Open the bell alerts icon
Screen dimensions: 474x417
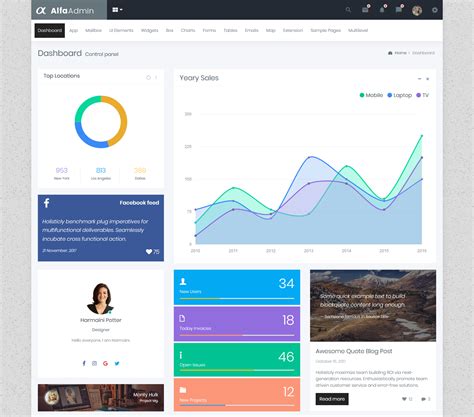[x=382, y=10]
